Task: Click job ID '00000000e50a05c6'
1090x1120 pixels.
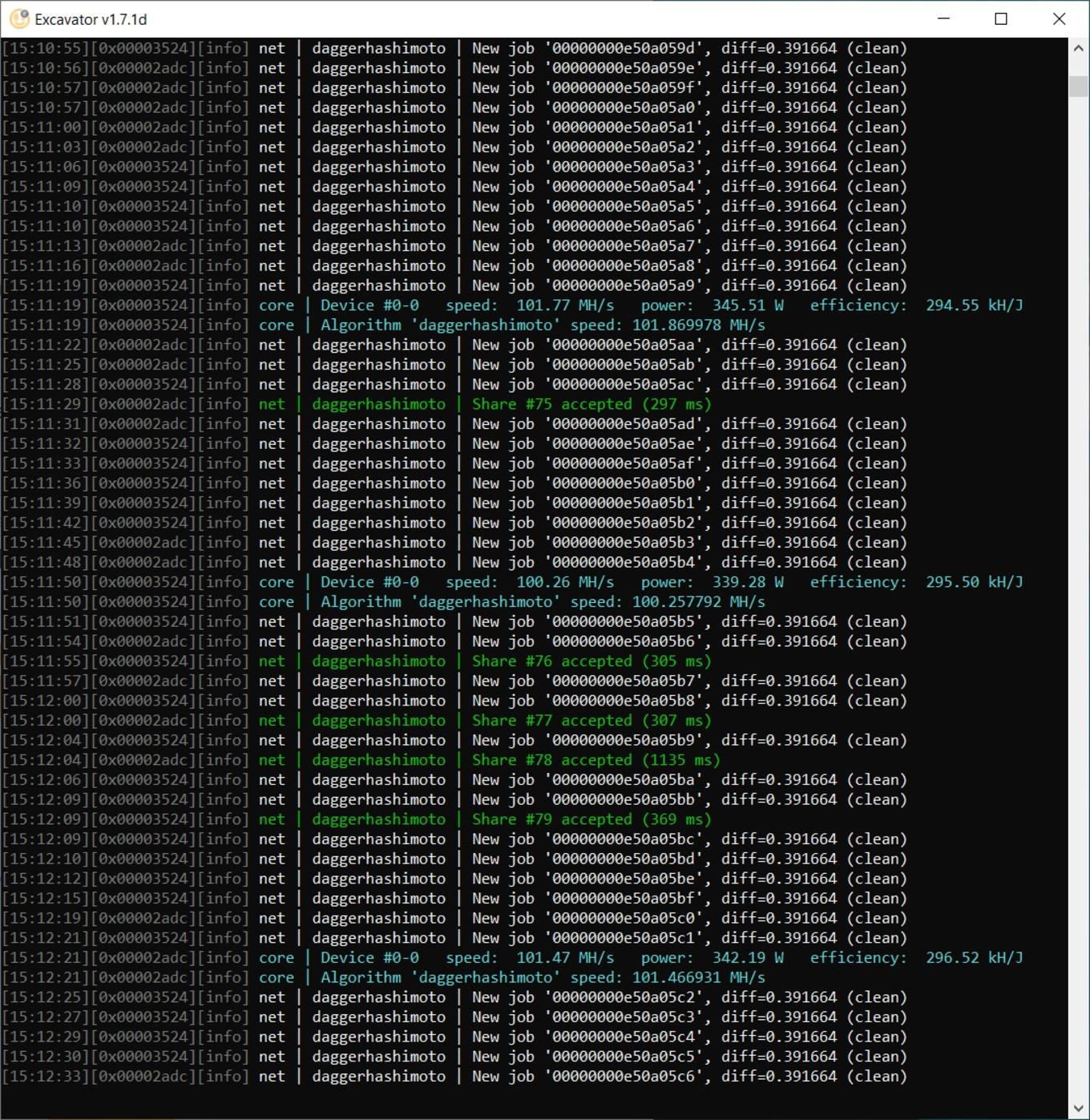Action: click(x=623, y=1076)
